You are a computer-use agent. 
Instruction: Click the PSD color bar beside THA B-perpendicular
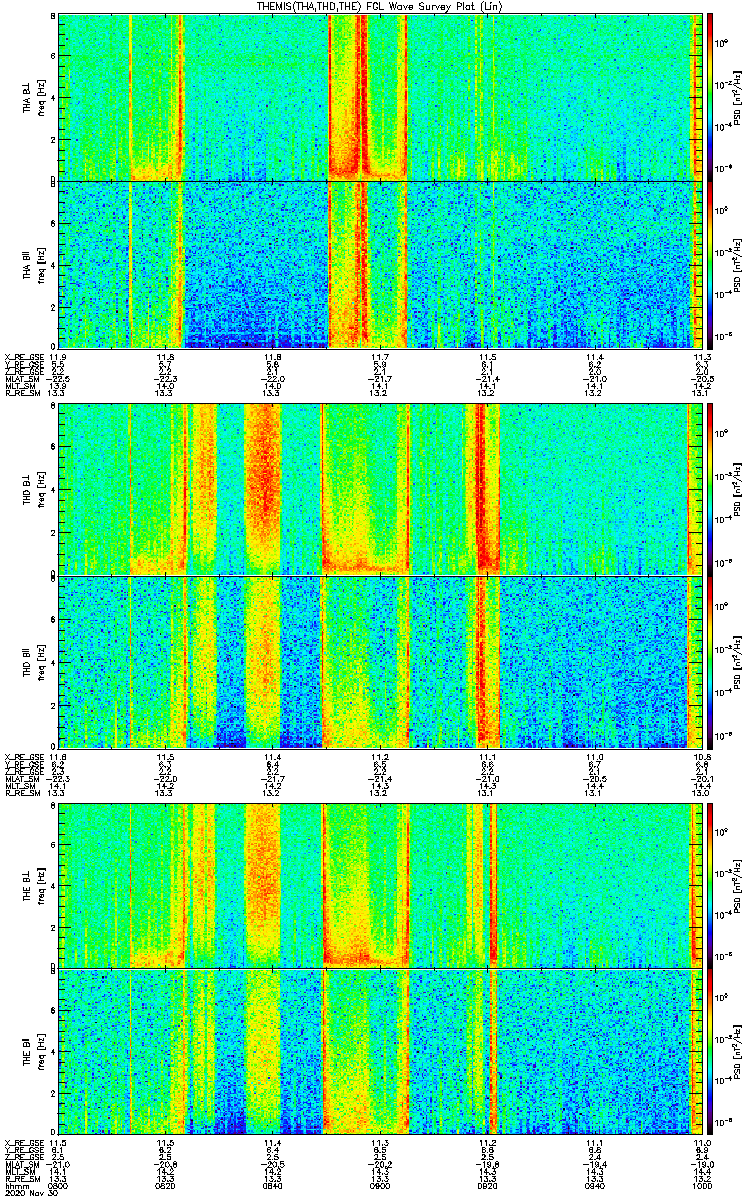coord(711,97)
